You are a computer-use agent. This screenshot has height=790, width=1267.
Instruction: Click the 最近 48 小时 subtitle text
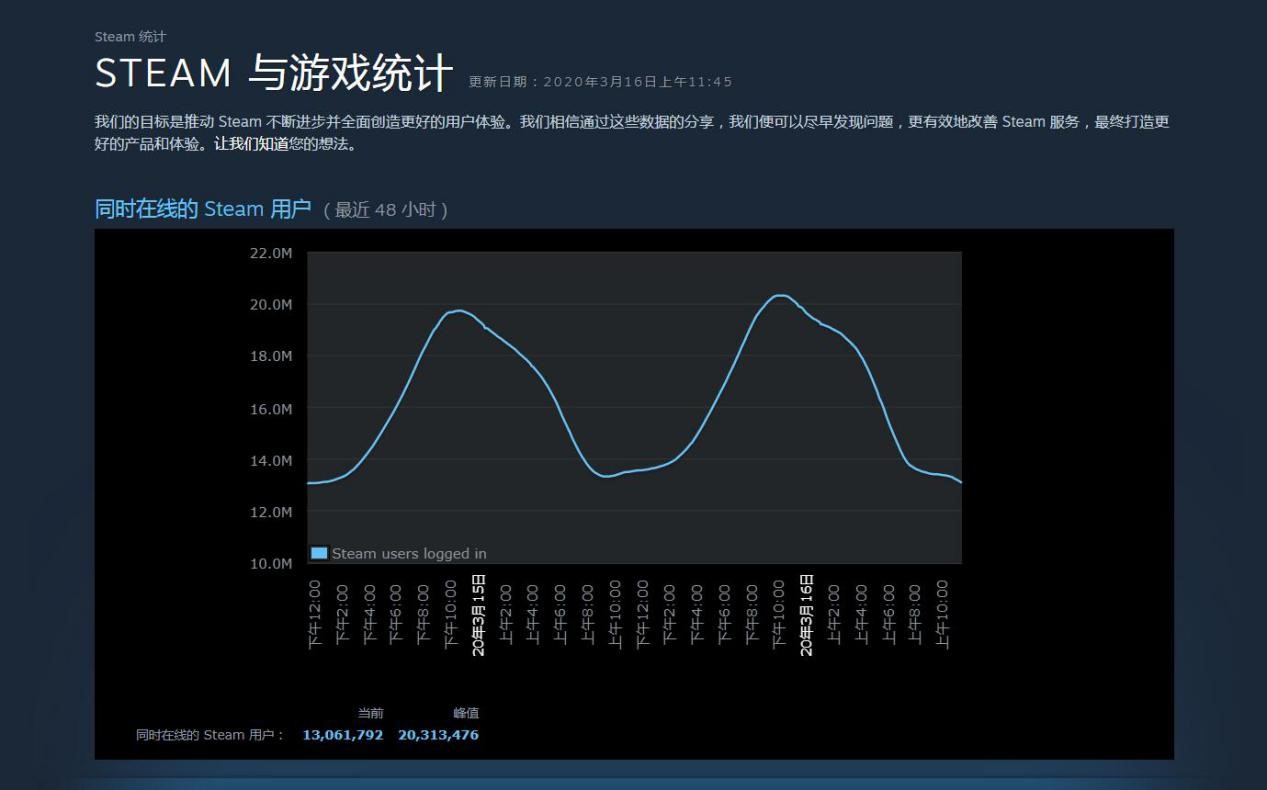[x=385, y=210]
